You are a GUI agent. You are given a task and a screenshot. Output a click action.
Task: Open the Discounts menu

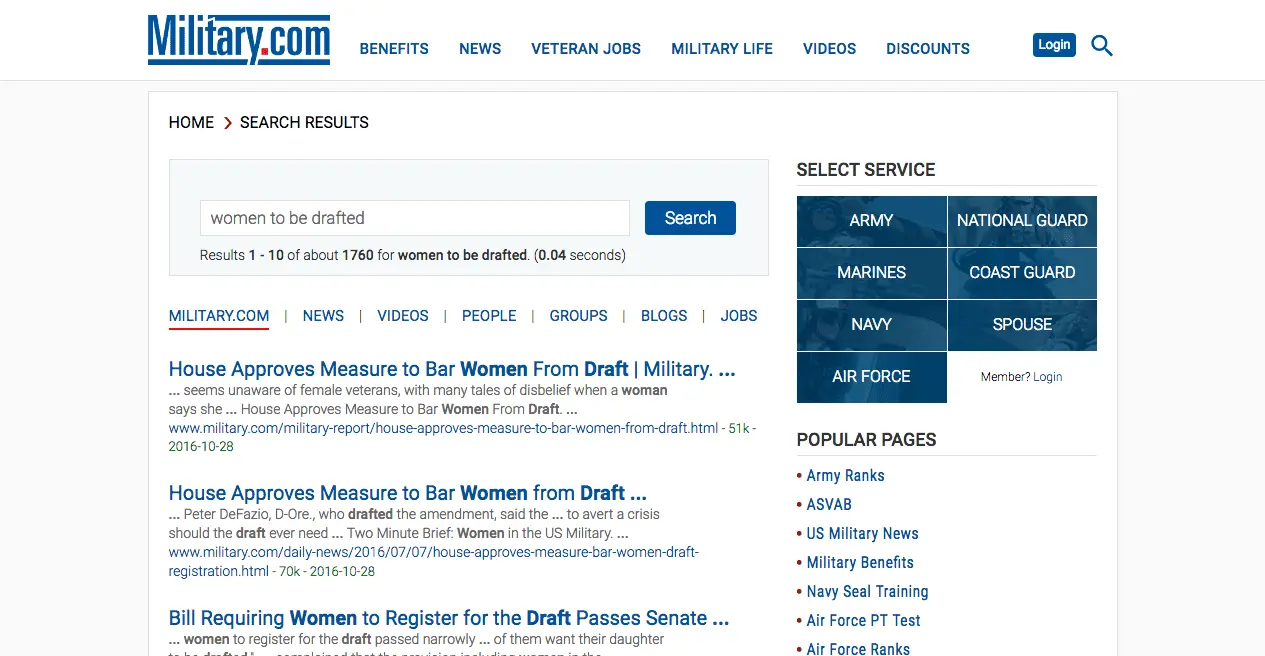(928, 48)
